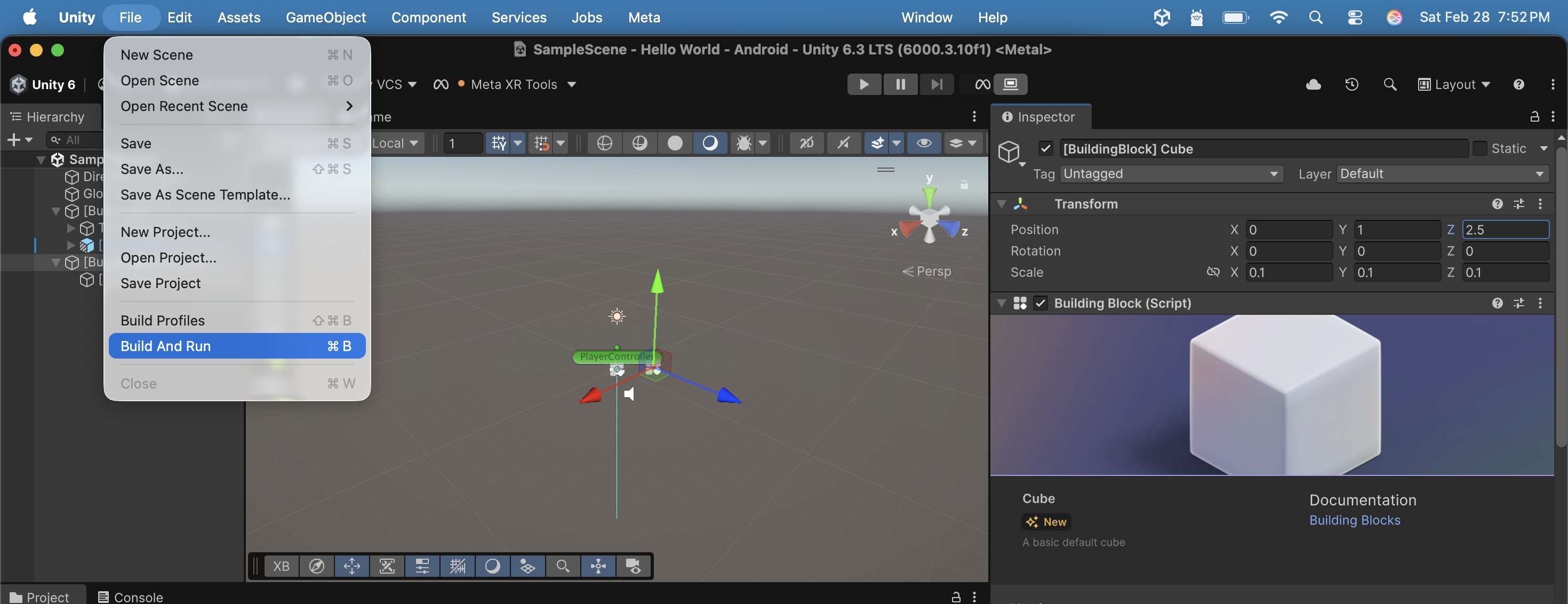Choose Save As Scene Template menu entry
The height and width of the screenshot is (604, 1568).
pyautogui.click(x=205, y=195)
